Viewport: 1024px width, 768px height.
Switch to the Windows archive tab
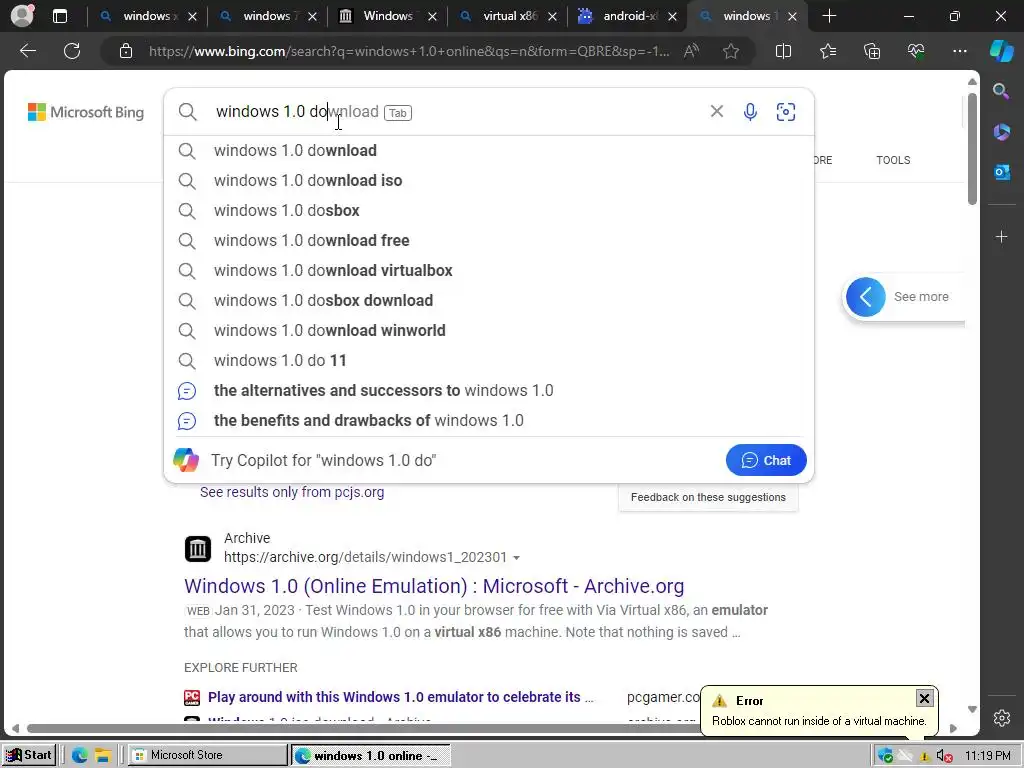pyautogui.click(x=388, y=16)
